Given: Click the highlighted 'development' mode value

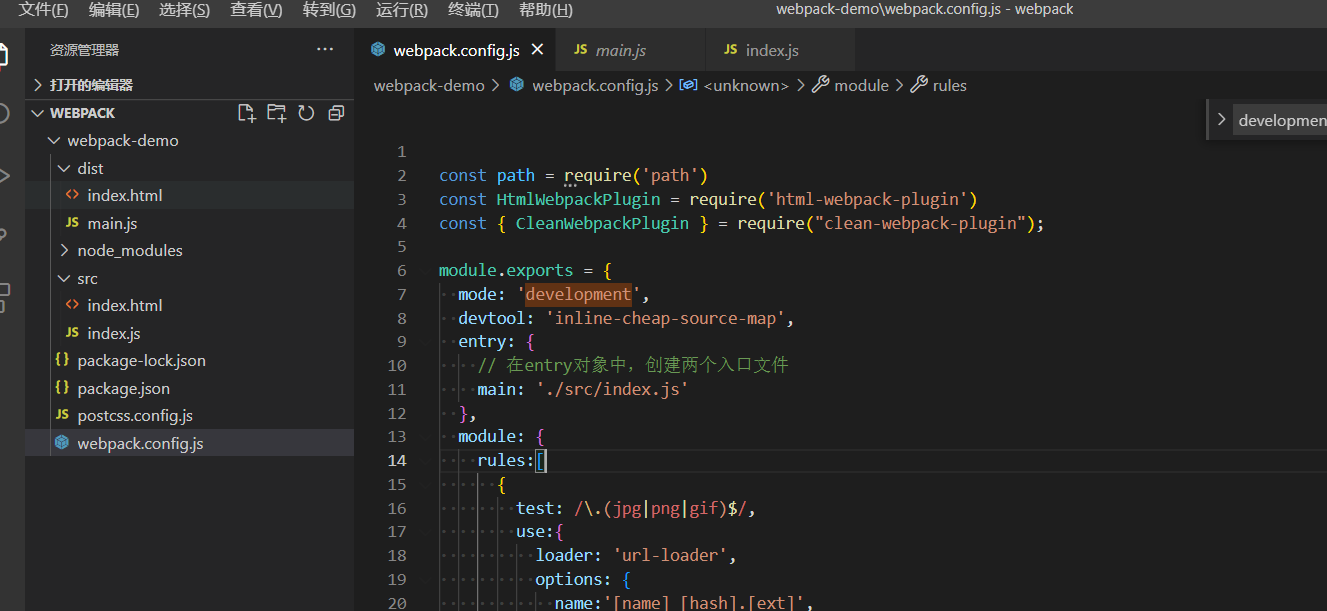Looking at the screenshot, I should [579, 295].
